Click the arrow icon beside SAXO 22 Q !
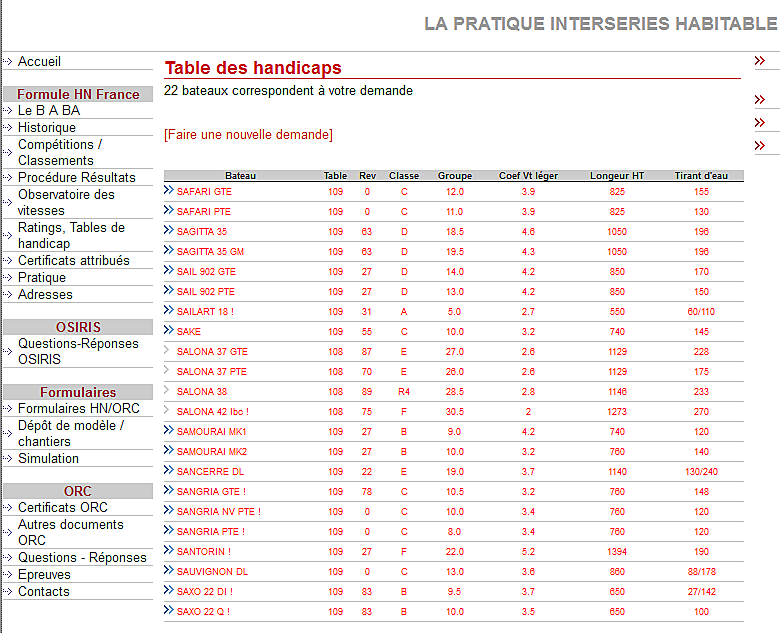Screen dimensions: 780x633 (168, 610)
